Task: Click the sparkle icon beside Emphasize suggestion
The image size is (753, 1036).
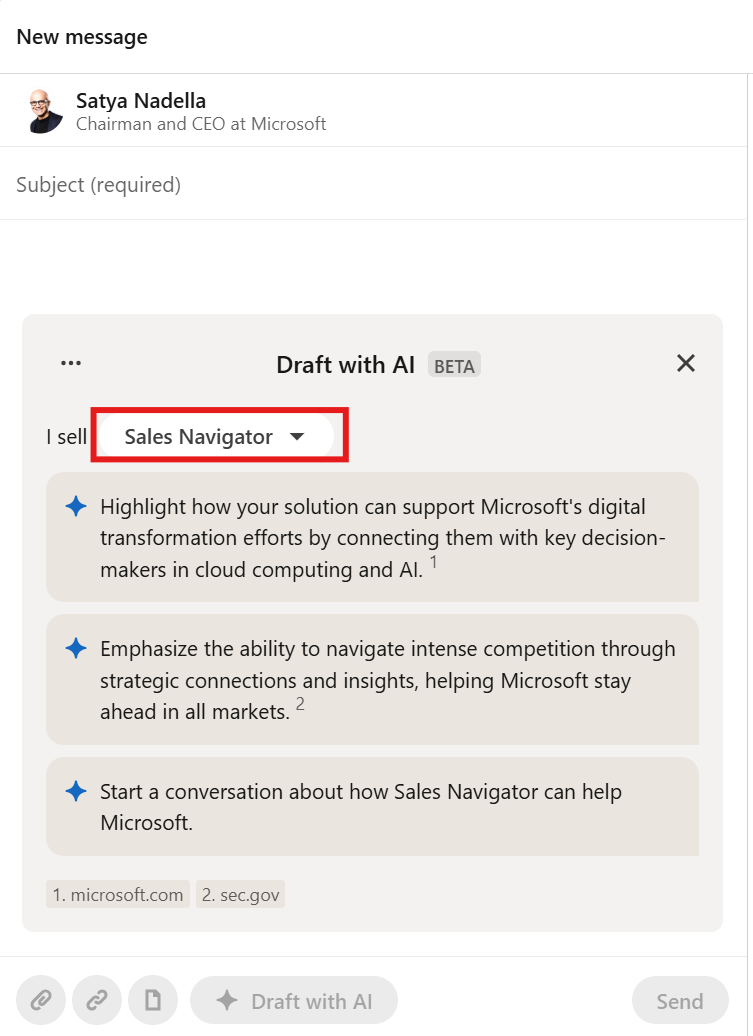Action: click(x=76, y=648)
